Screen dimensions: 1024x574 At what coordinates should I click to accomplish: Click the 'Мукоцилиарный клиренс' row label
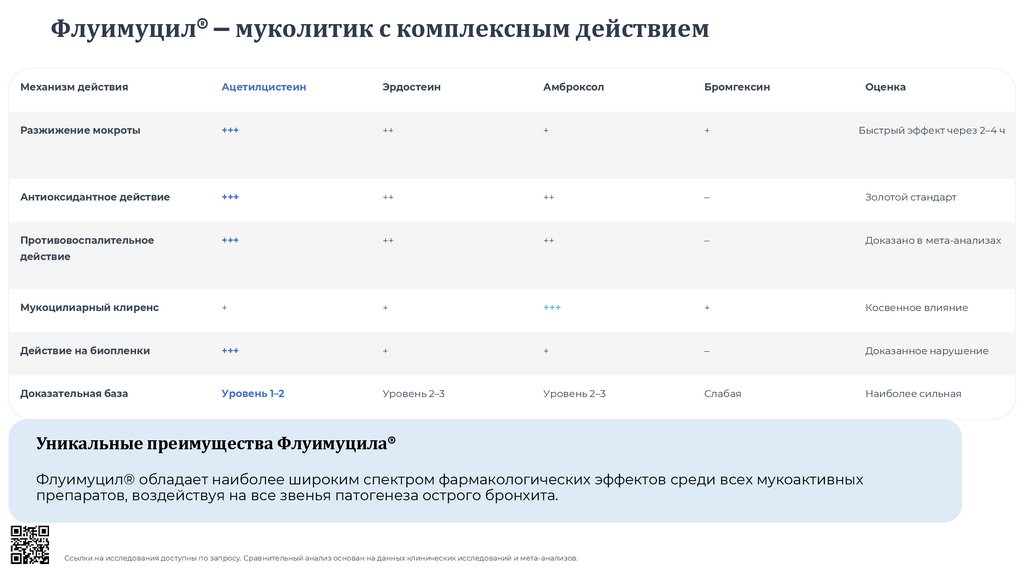point(89,307)
